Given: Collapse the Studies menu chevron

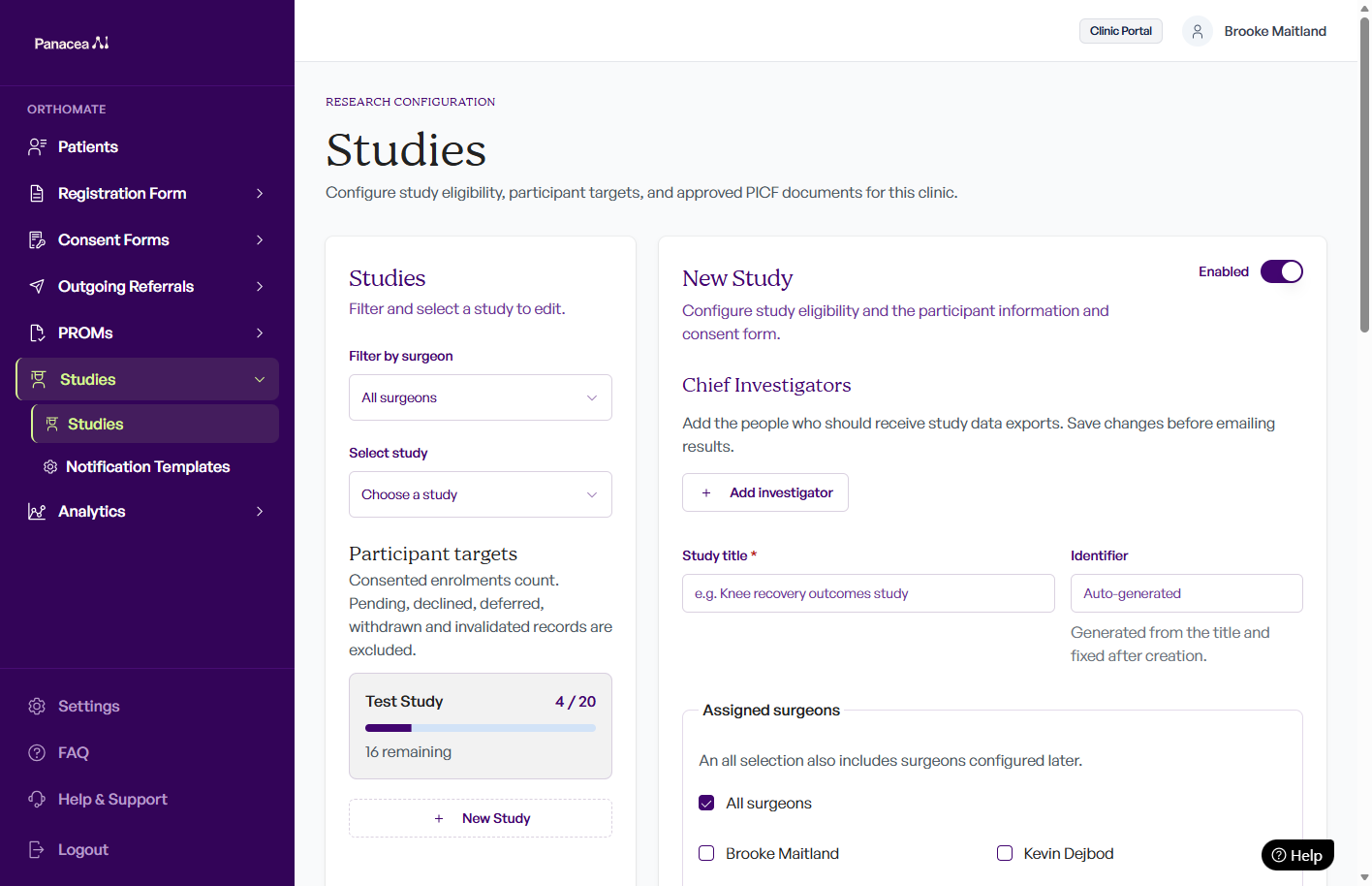Looking at the screenshot, I should click(x=260, y=379).
